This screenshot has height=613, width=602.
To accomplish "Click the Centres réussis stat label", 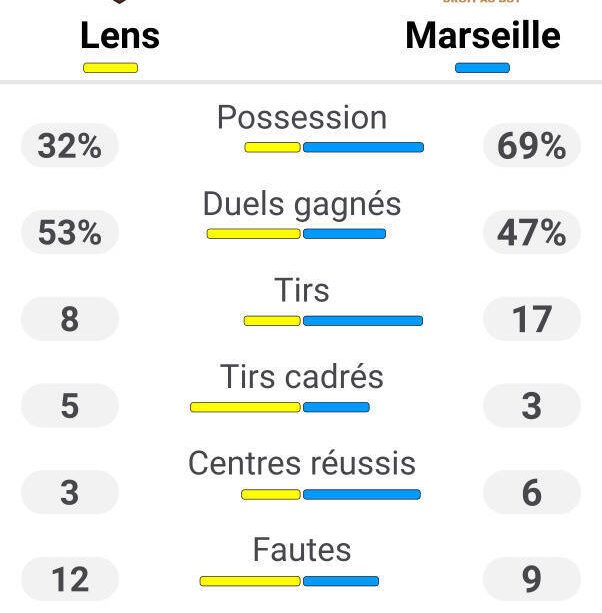I will click(x=301, y=464).
